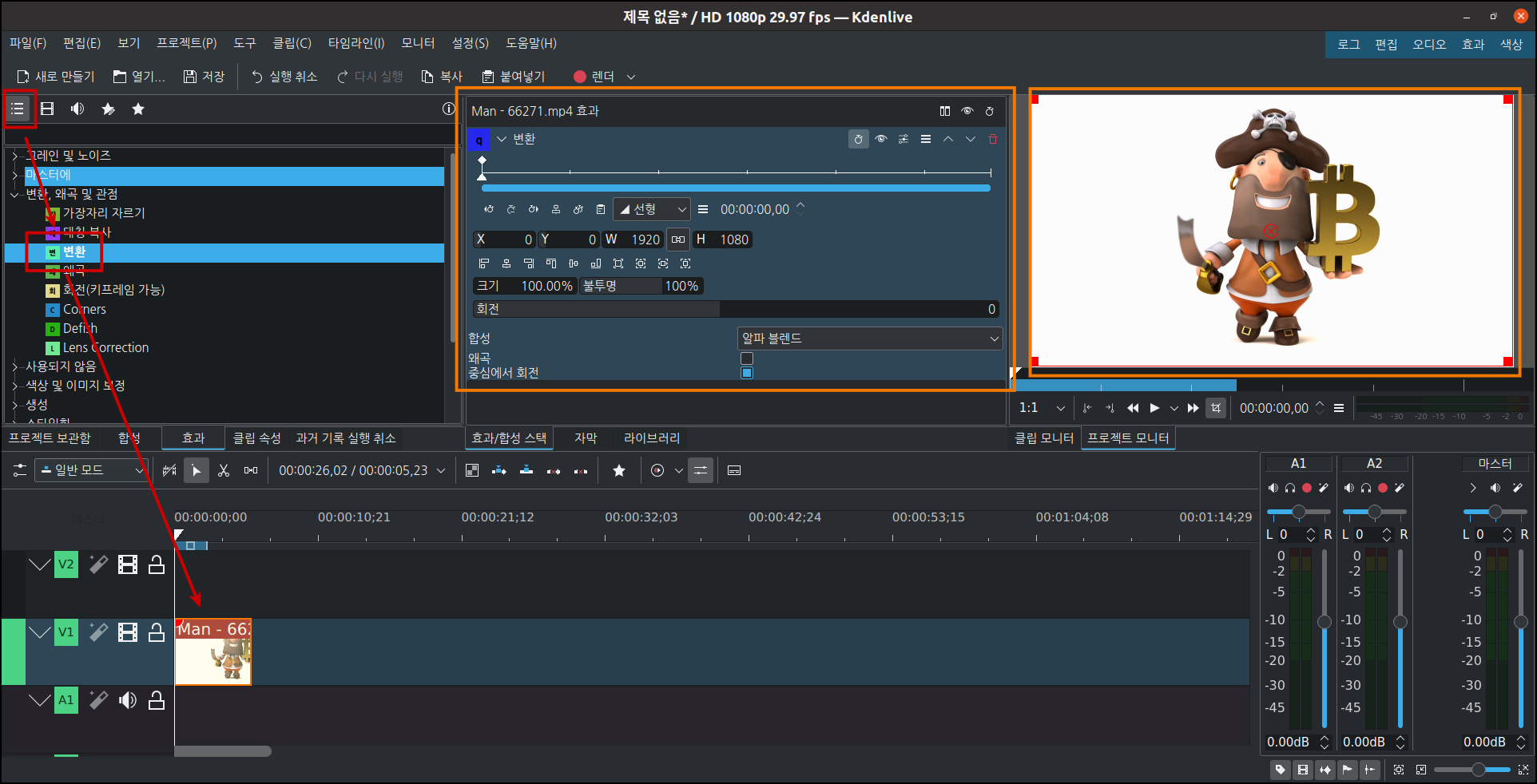Viewport: 1537px width, 784px height.
Task: Open the keyframe options hamburger menu icon
Action: pos(703,209)
